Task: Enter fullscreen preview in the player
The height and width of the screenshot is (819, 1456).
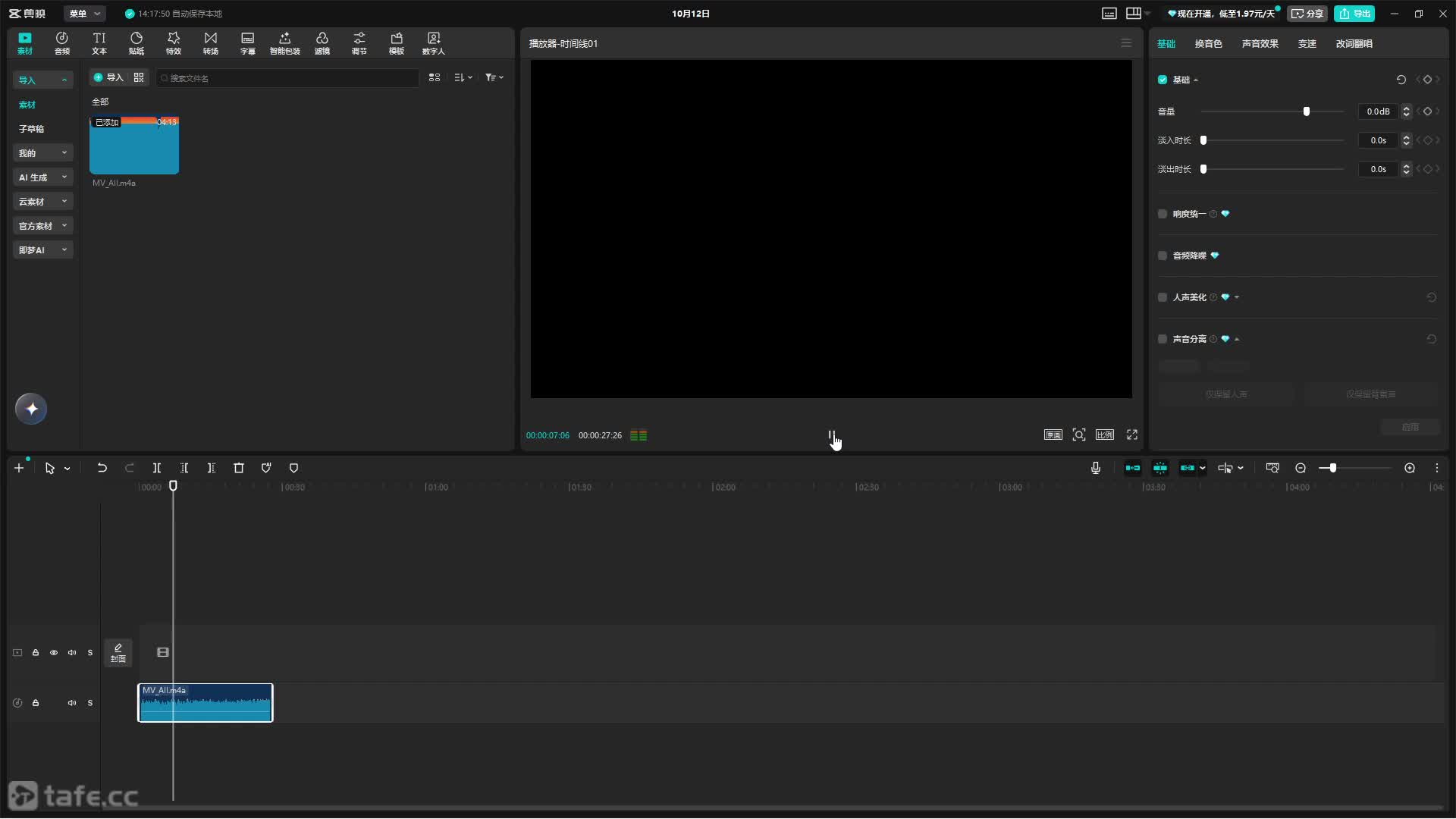Action: [x=1132, y=435]
